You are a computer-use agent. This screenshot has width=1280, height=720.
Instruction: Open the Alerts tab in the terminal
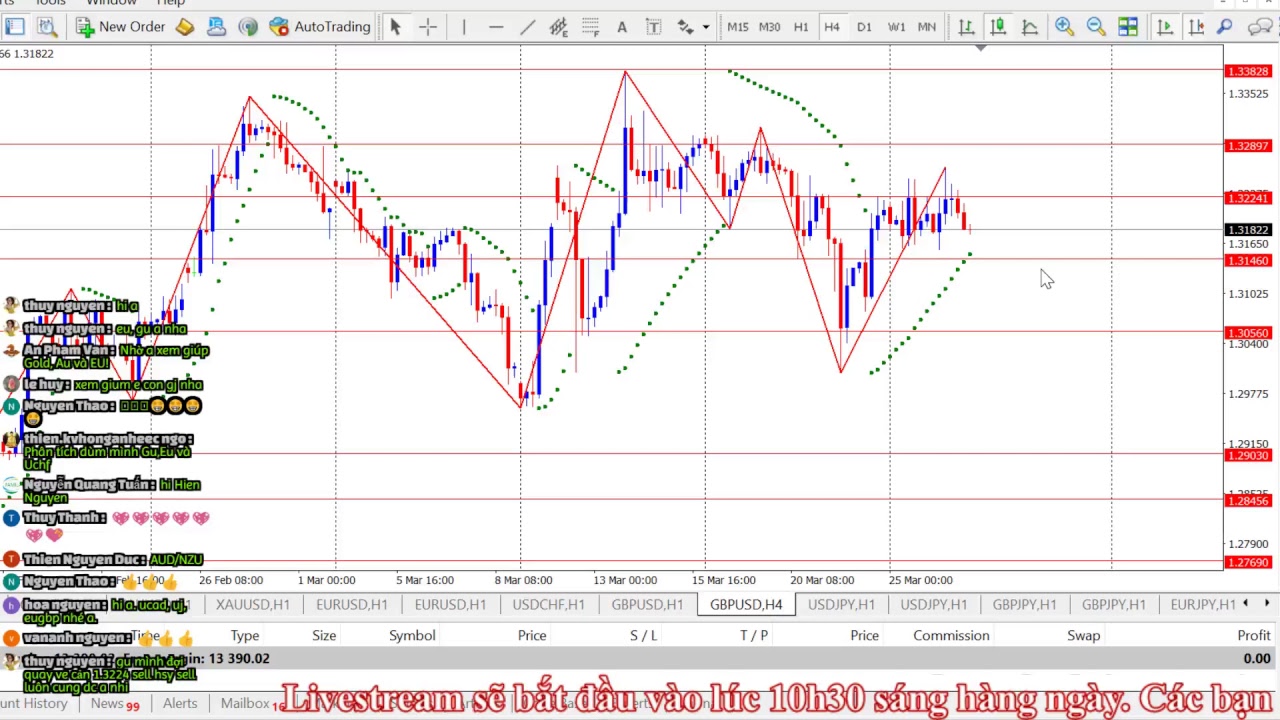180,703
